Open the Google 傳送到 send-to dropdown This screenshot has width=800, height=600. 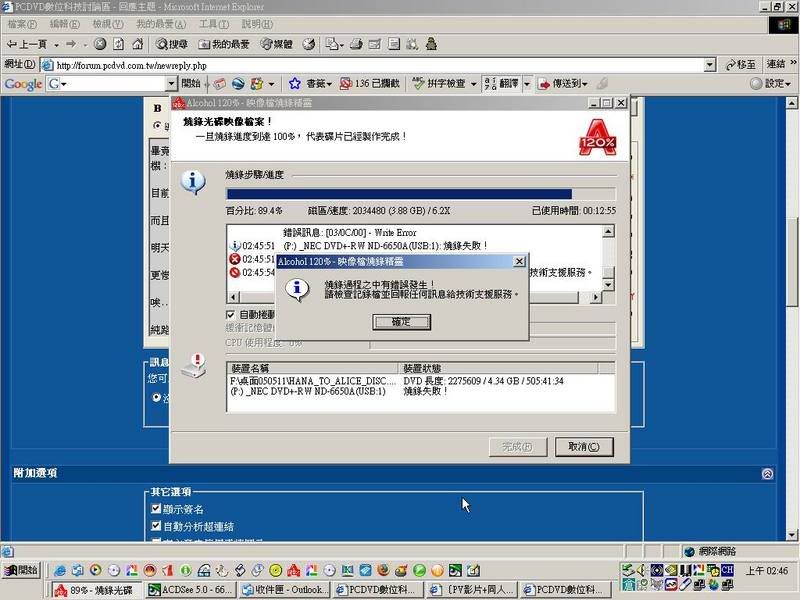point(562,84)
